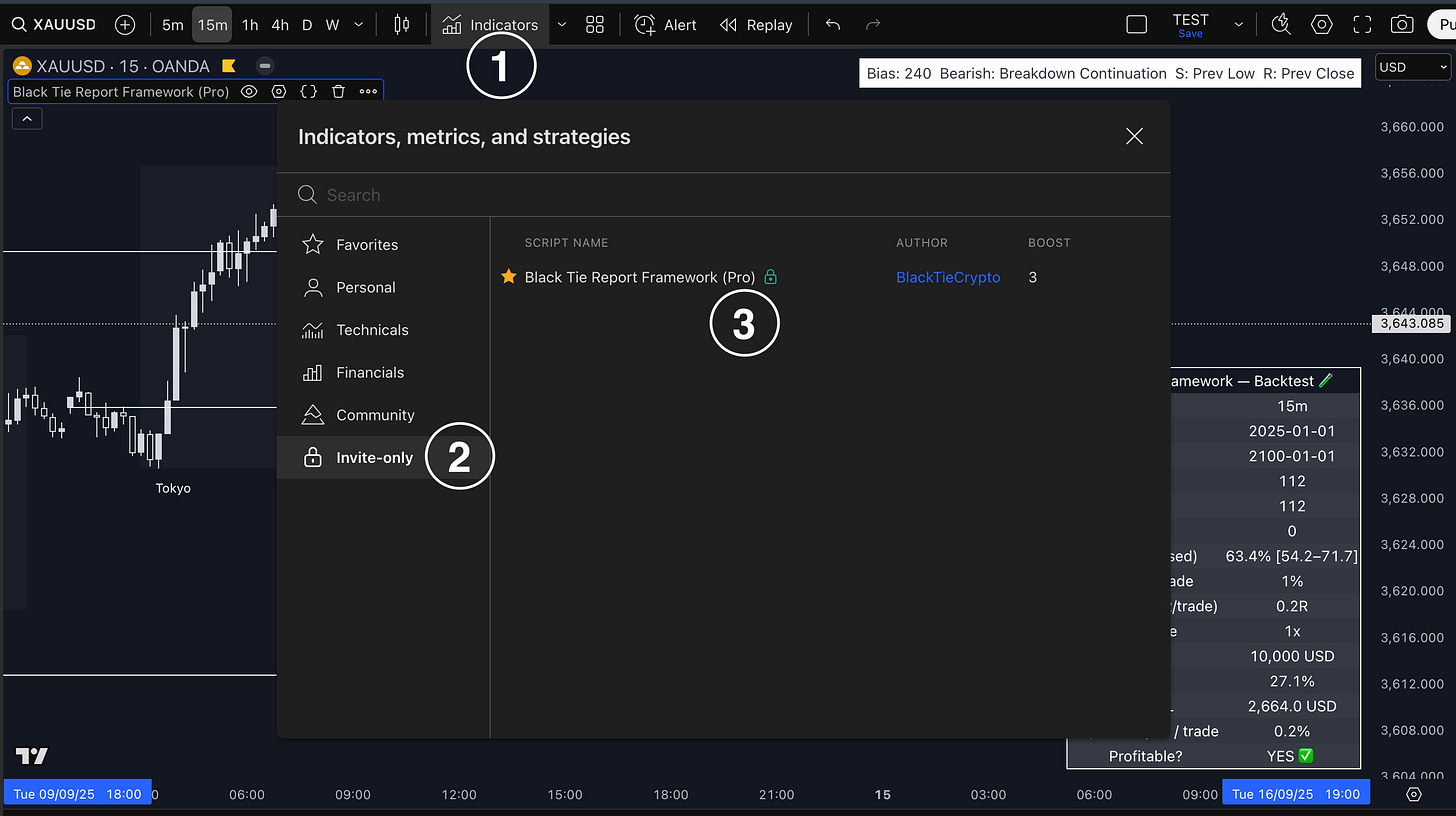Open the Technicals category
The image size is (1456, 816).
click(383, 330)
